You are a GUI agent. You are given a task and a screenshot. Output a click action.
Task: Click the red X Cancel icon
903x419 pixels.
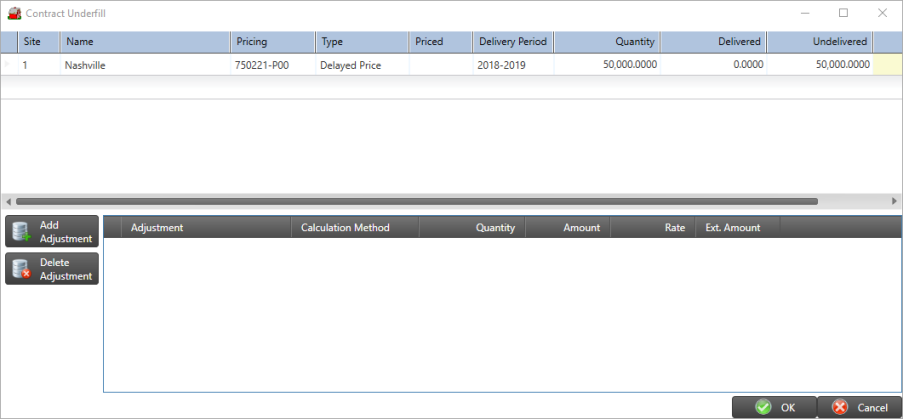(840, 407)
